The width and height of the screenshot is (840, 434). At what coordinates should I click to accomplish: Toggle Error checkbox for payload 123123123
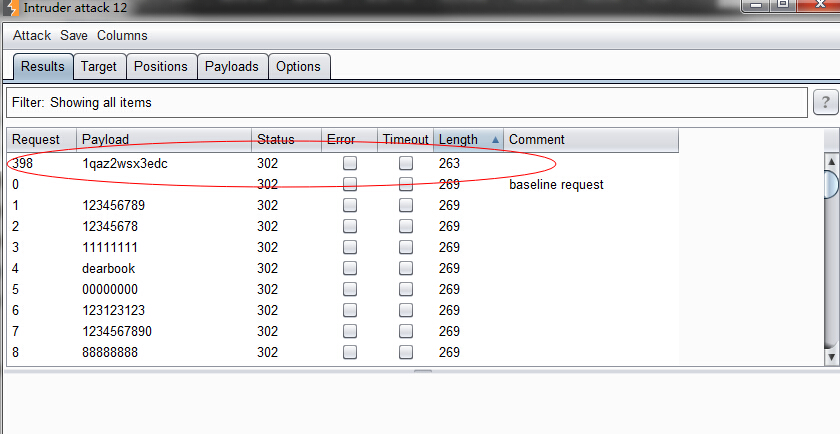pyautogui.click(x=350, y=310)
